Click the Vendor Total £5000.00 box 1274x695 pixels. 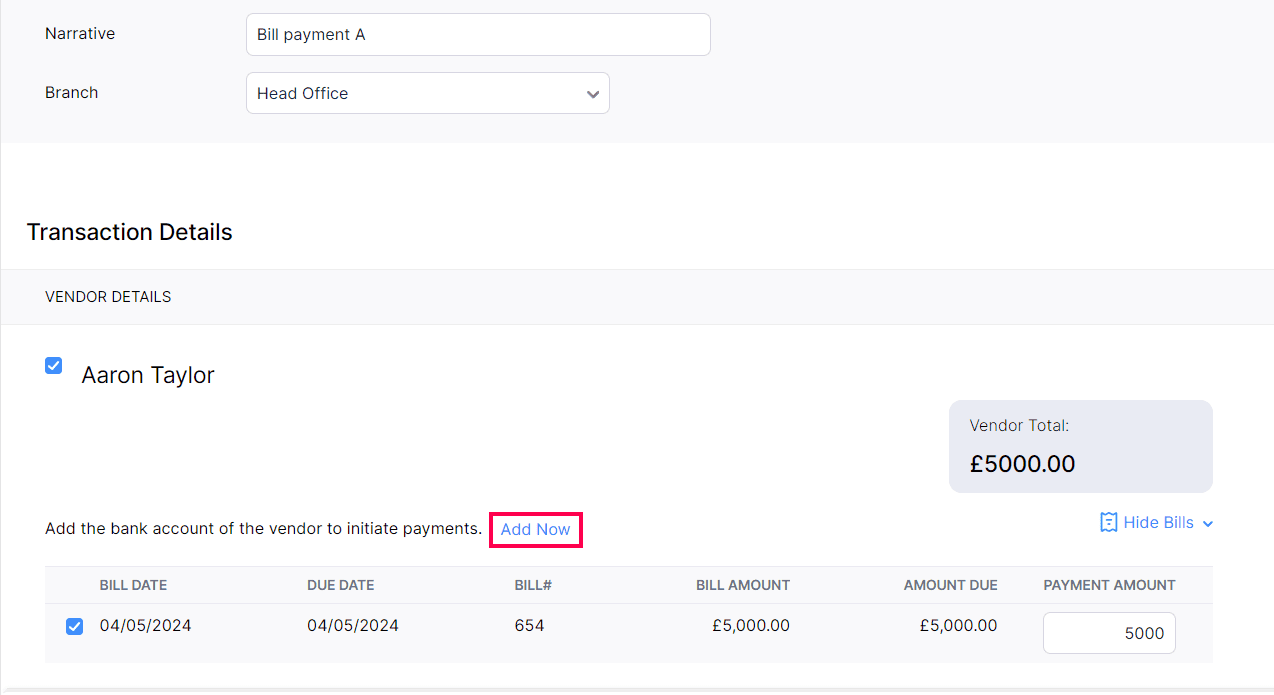[1080, 446]
